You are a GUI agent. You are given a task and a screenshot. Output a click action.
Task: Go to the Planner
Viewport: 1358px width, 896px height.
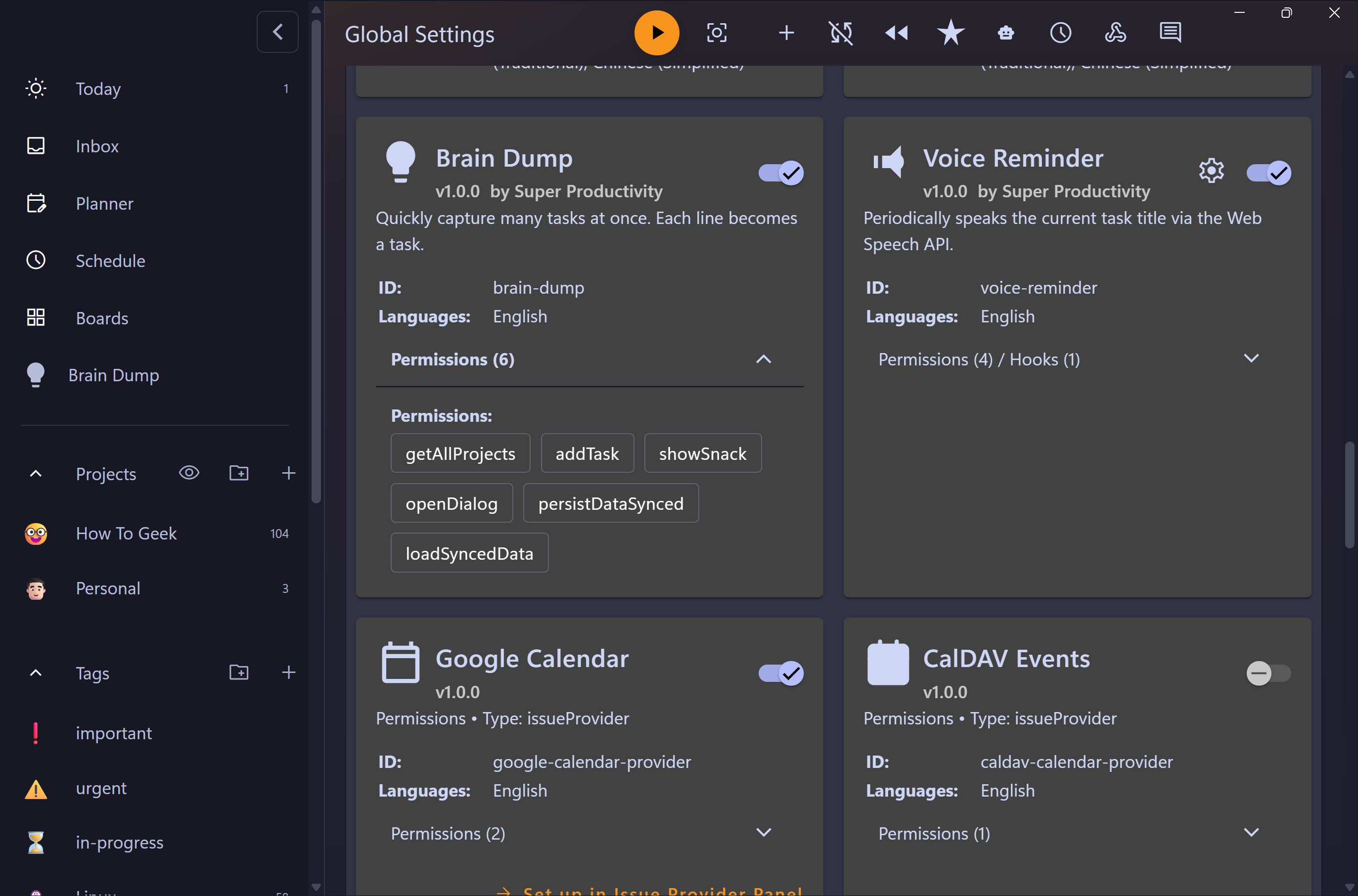[154, 203]
